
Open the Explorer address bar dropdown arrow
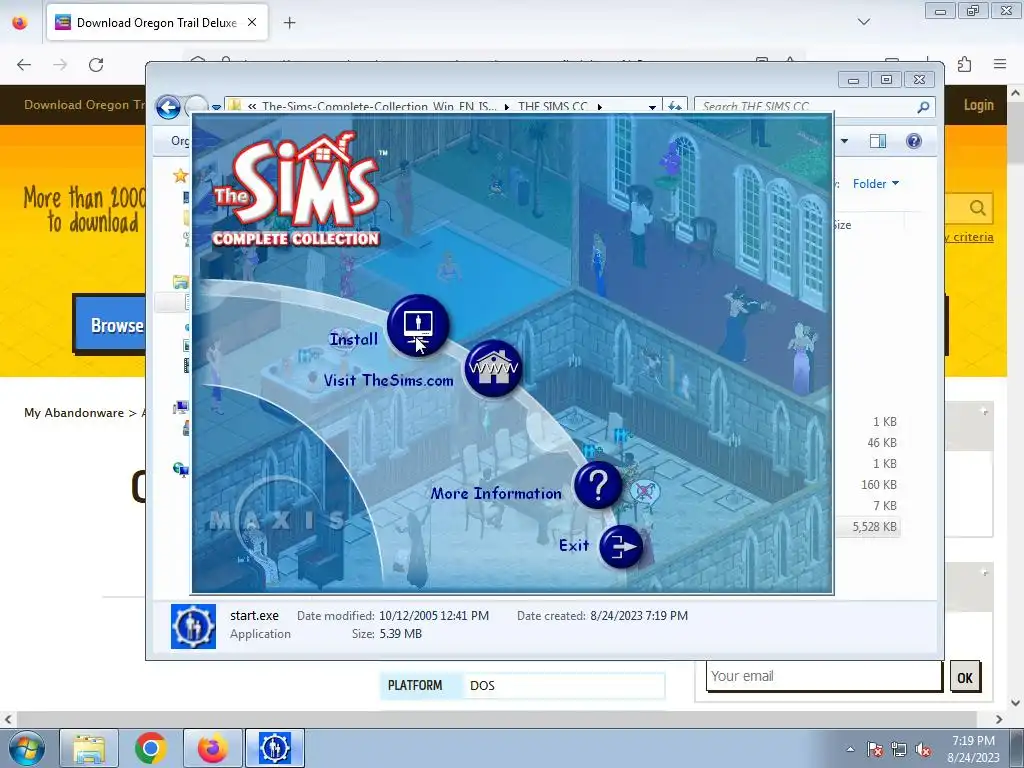pyautogui.click(x=652, y=106)
